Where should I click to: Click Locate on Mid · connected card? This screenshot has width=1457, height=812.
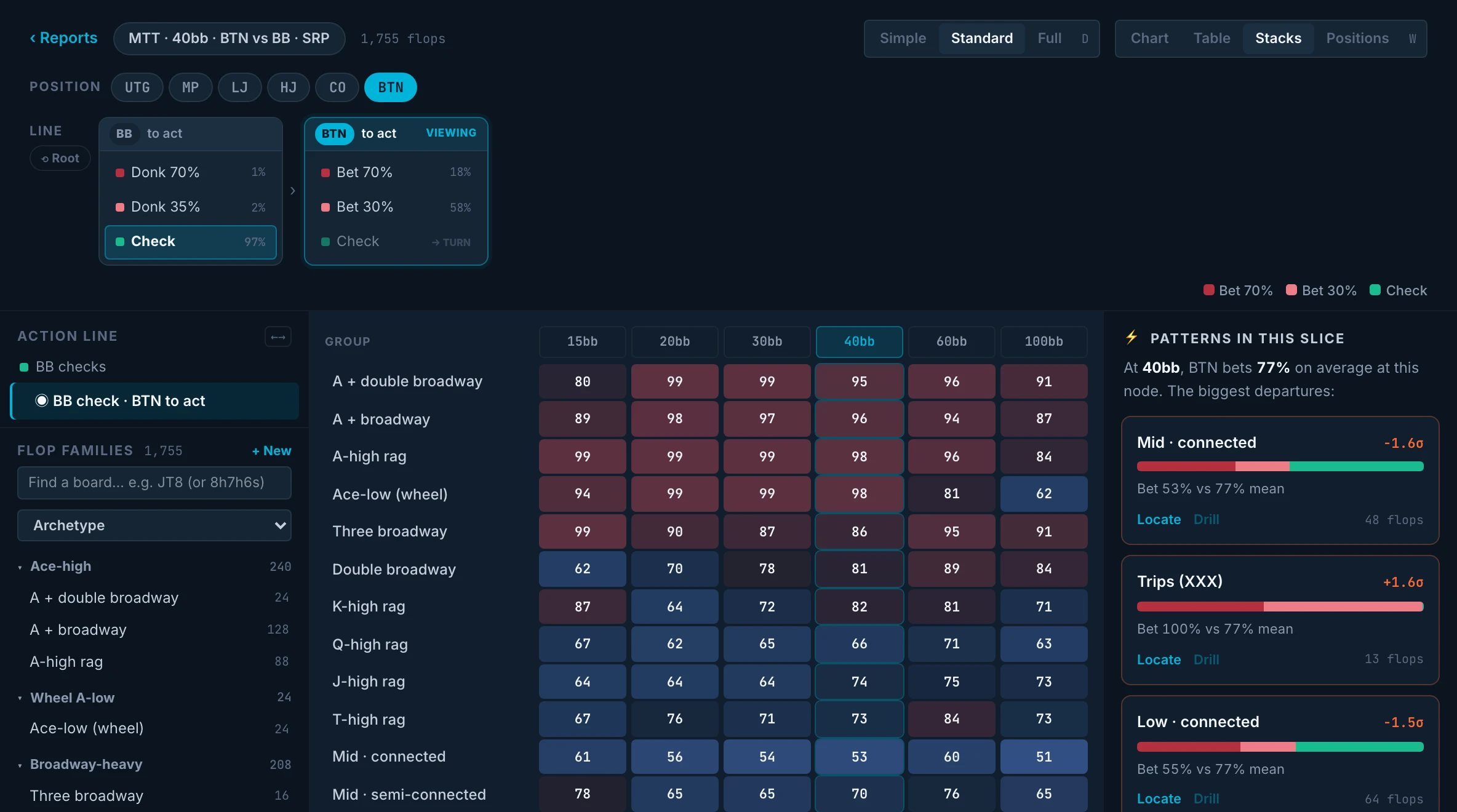(1159, 519)
